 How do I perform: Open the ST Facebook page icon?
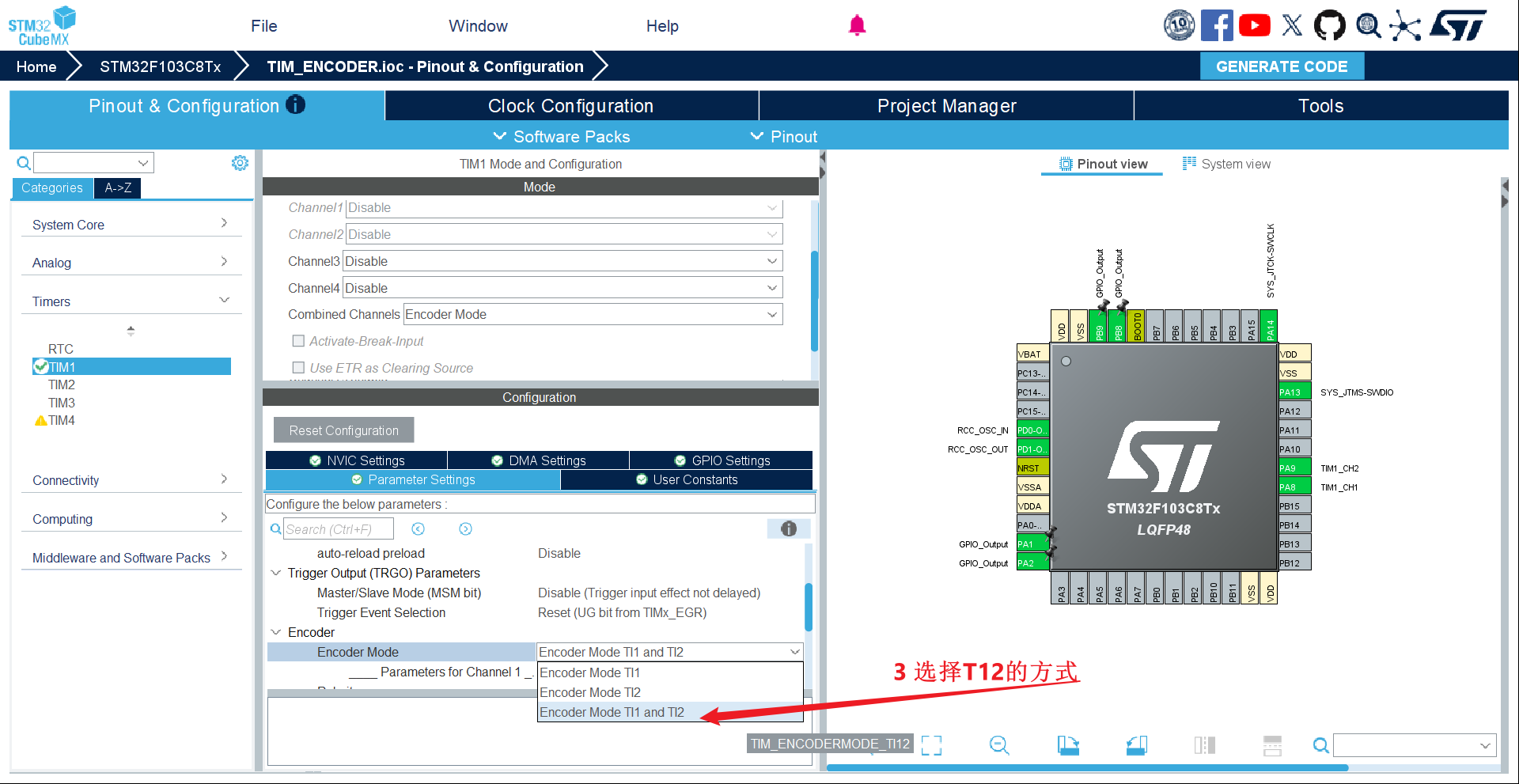pyautogui.click(x=1217, y=25)
